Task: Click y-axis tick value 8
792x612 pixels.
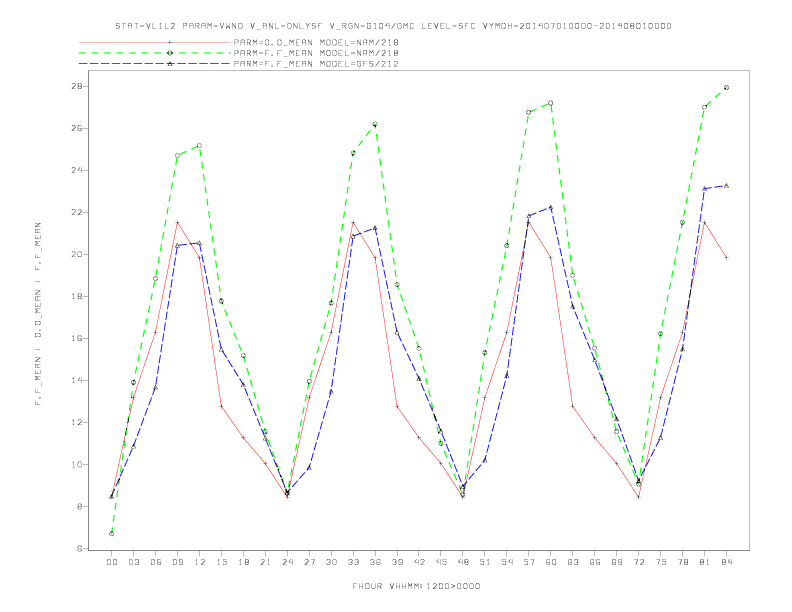Action: coord(80,506)
